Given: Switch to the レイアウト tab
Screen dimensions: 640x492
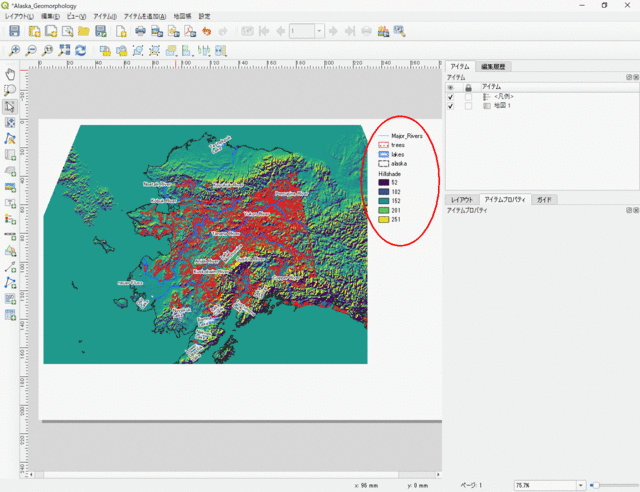Looking at the screenshot, I should coord(461,200).
